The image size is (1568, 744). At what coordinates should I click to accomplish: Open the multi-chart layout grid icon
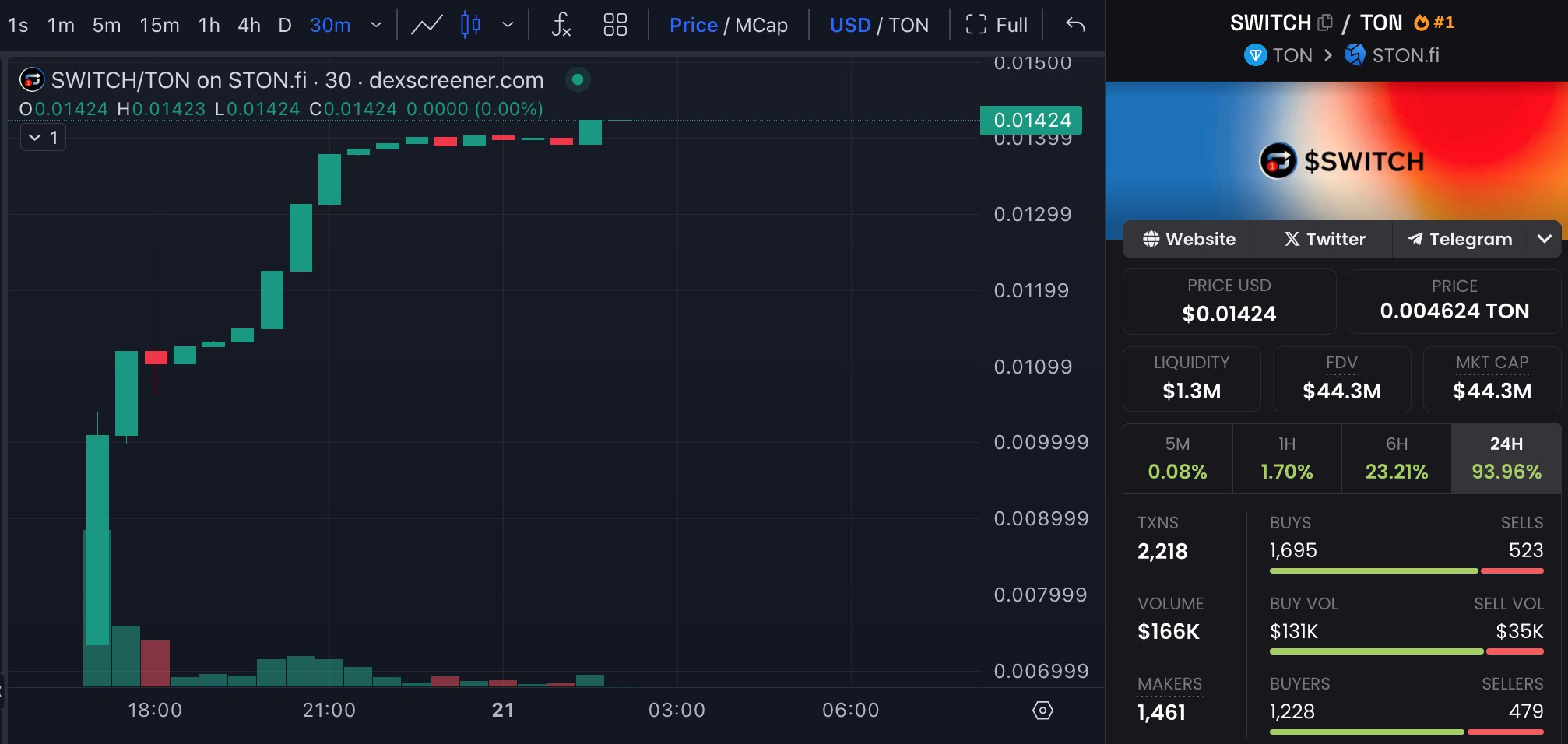pyautogui.click(x=615, y=25)
